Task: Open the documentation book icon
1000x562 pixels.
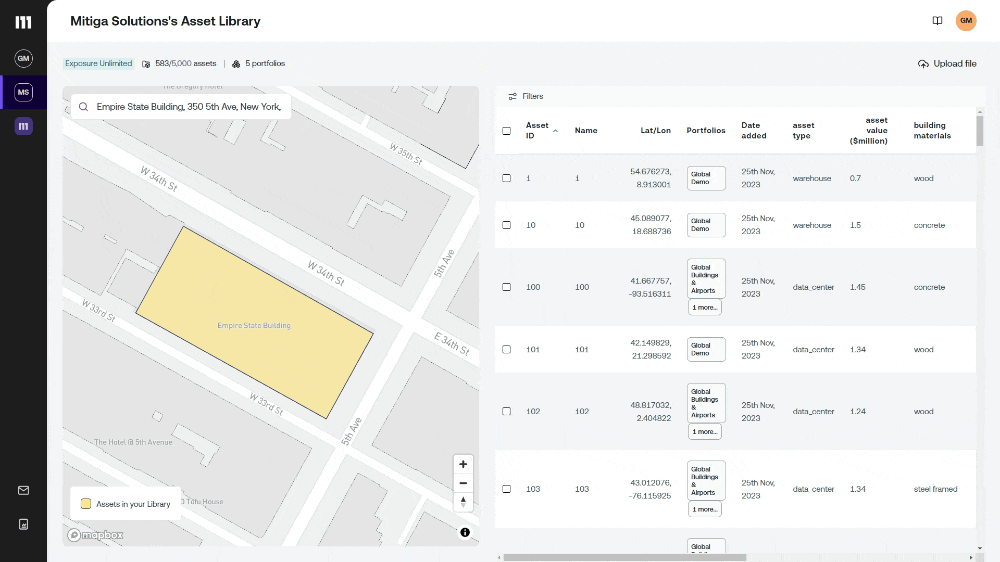Action: pos(937,20)
